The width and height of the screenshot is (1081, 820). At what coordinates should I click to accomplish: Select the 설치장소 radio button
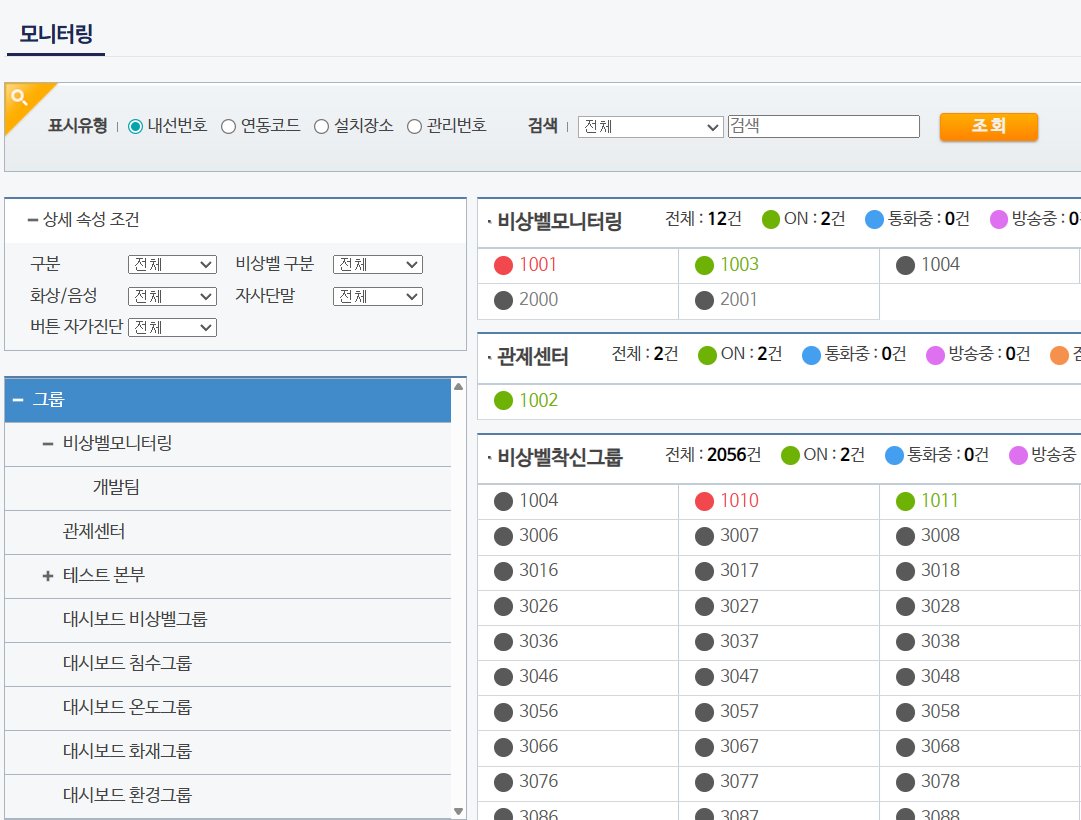click(321, 125)
